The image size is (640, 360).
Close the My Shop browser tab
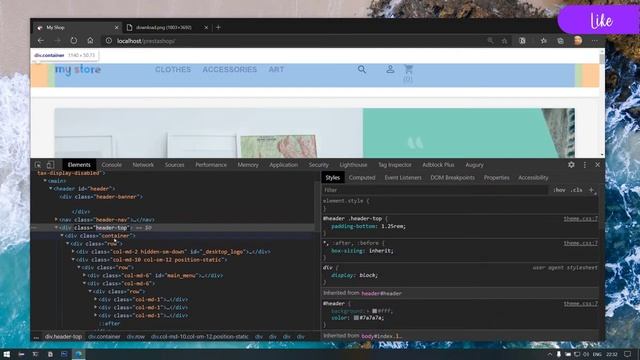(116, 27)
